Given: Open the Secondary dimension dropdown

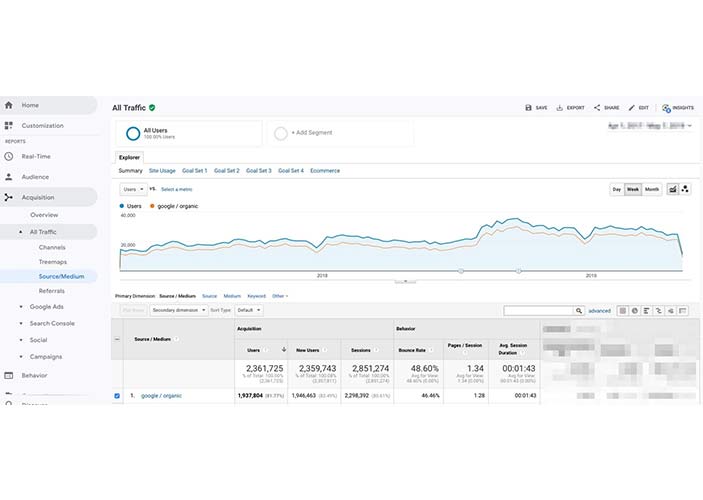Looking at the screenshot, I should [x=179, y=310].
